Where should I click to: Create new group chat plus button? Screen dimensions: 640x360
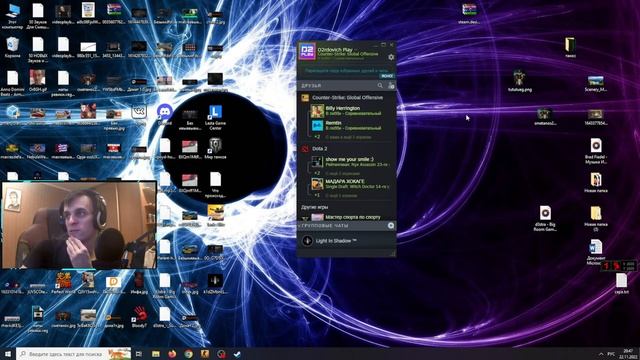pyautogui.click(x=391, y=225)
